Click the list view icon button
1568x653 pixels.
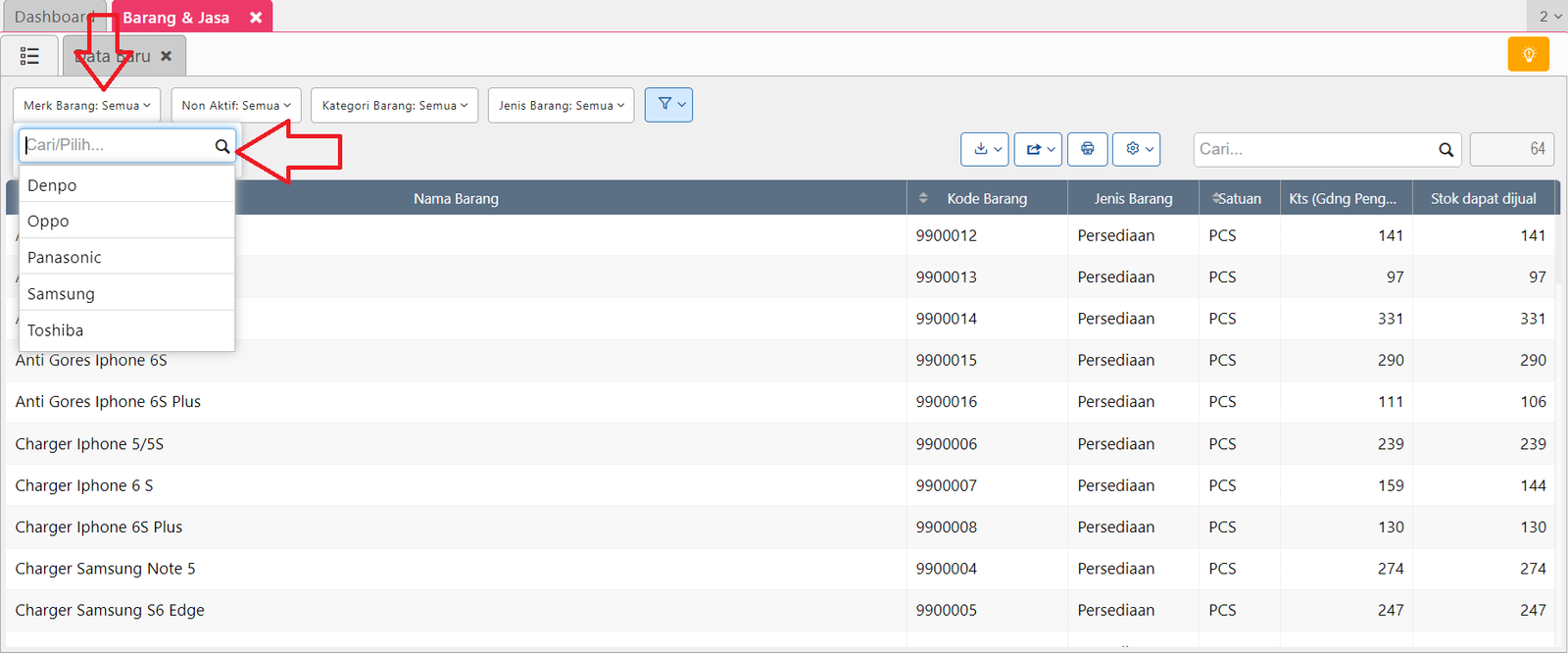(29, 56)
